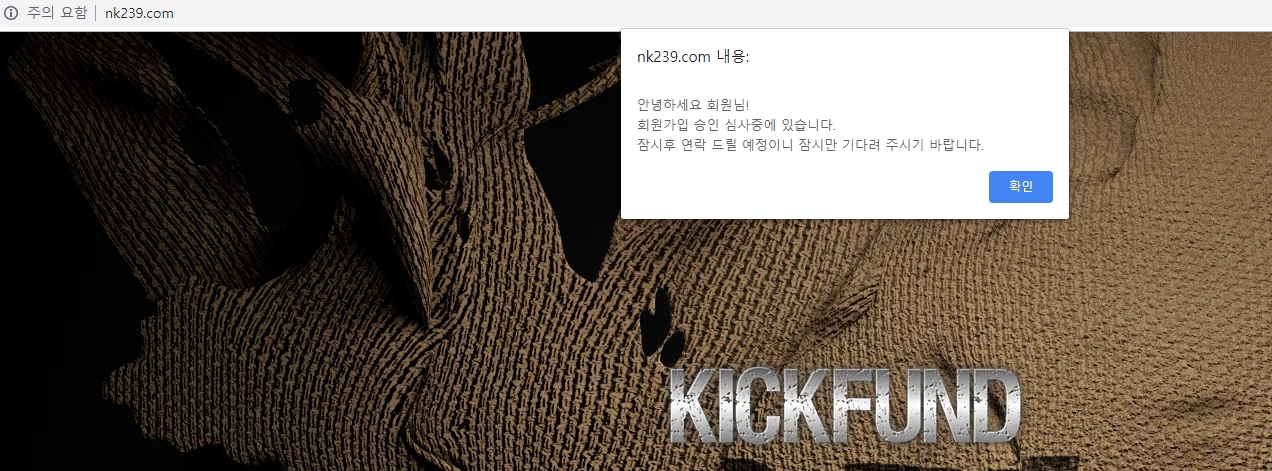The width and height of the screenshot is (1272, 471).
Task: Open the site information icon in address bar
Action: (x=12, y=14)
